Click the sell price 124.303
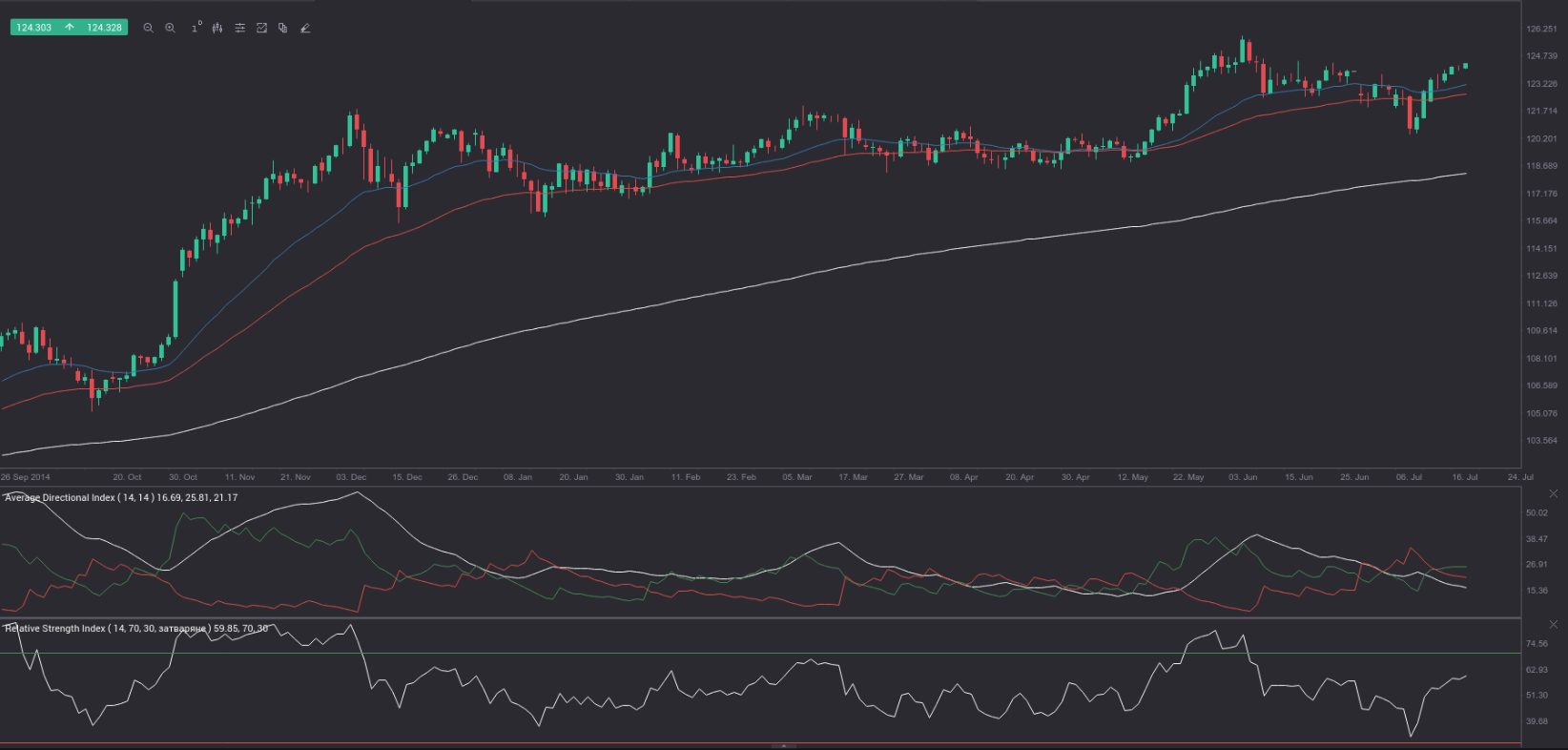1568x750 pixels. tap(34, 28)
